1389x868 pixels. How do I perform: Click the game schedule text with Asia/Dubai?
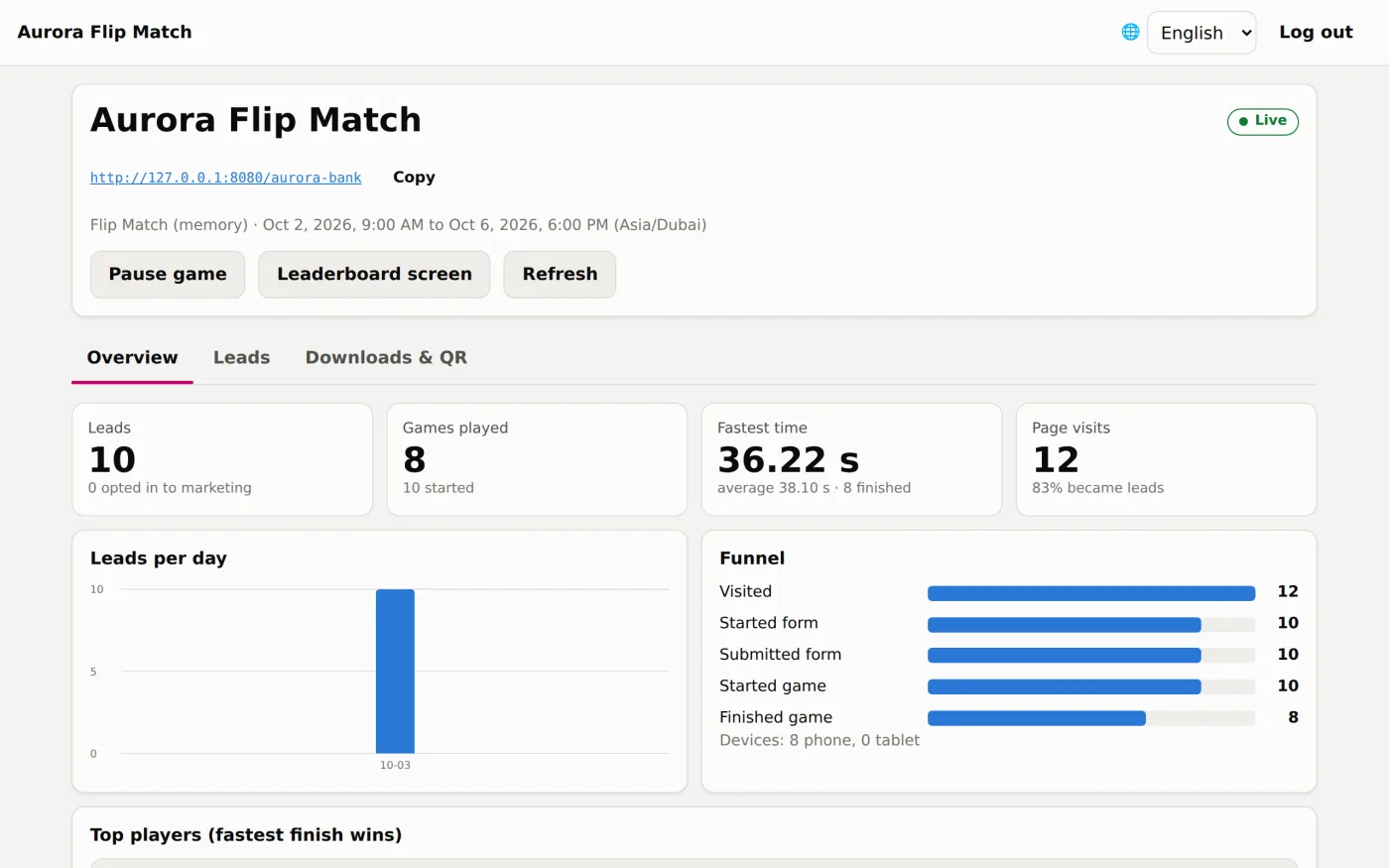398,225
